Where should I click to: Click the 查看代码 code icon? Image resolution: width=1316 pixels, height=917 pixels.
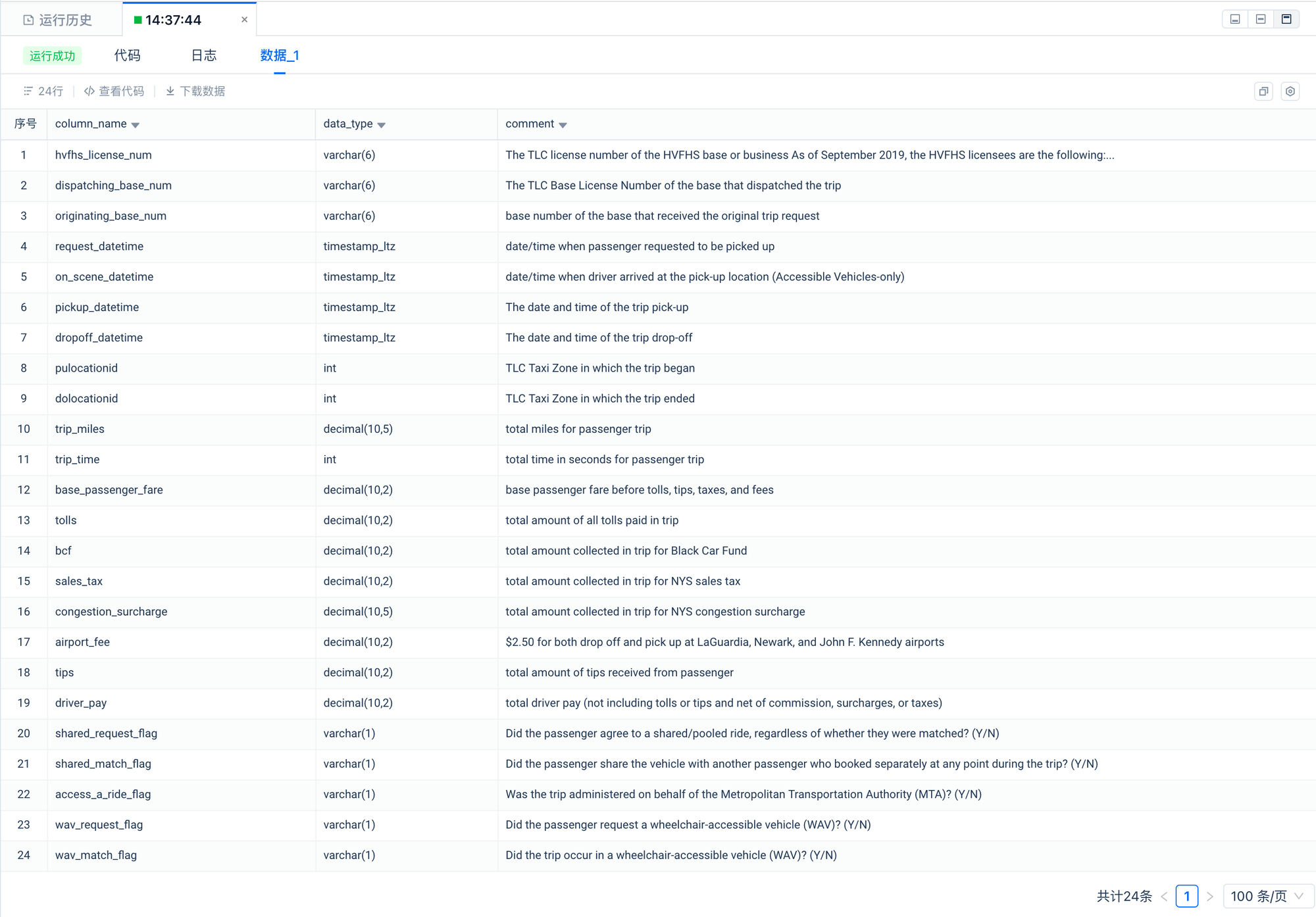(x=89, y=91)
